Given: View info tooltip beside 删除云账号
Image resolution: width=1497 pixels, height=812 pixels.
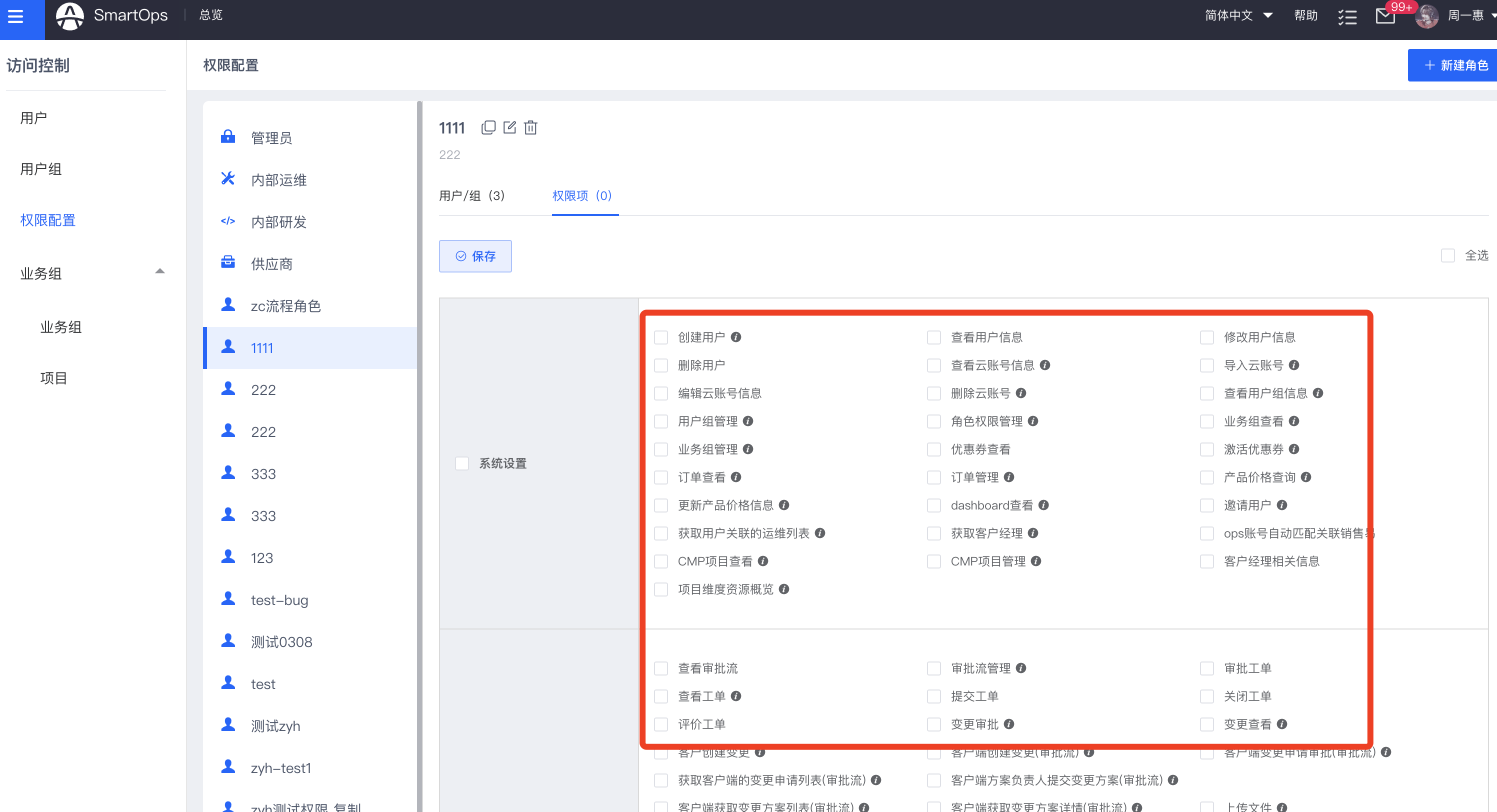Looking at the screenshot, I should [x=1021, y=393].
